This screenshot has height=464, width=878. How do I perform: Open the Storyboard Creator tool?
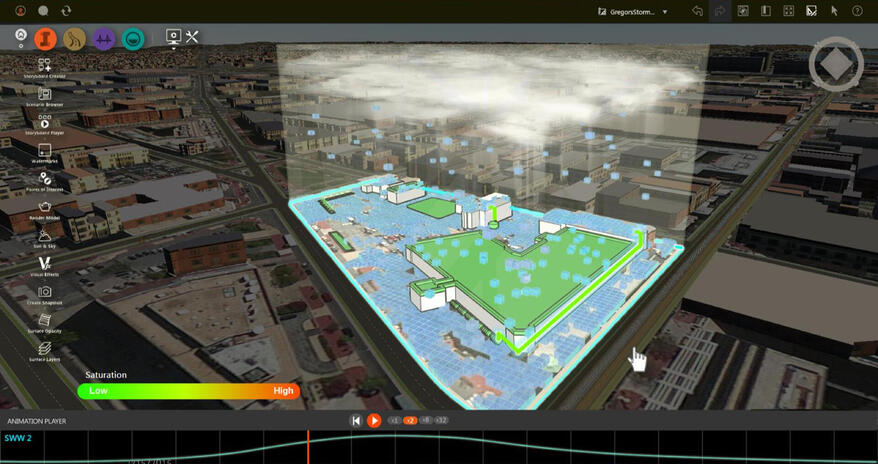[x=44, y=64]
